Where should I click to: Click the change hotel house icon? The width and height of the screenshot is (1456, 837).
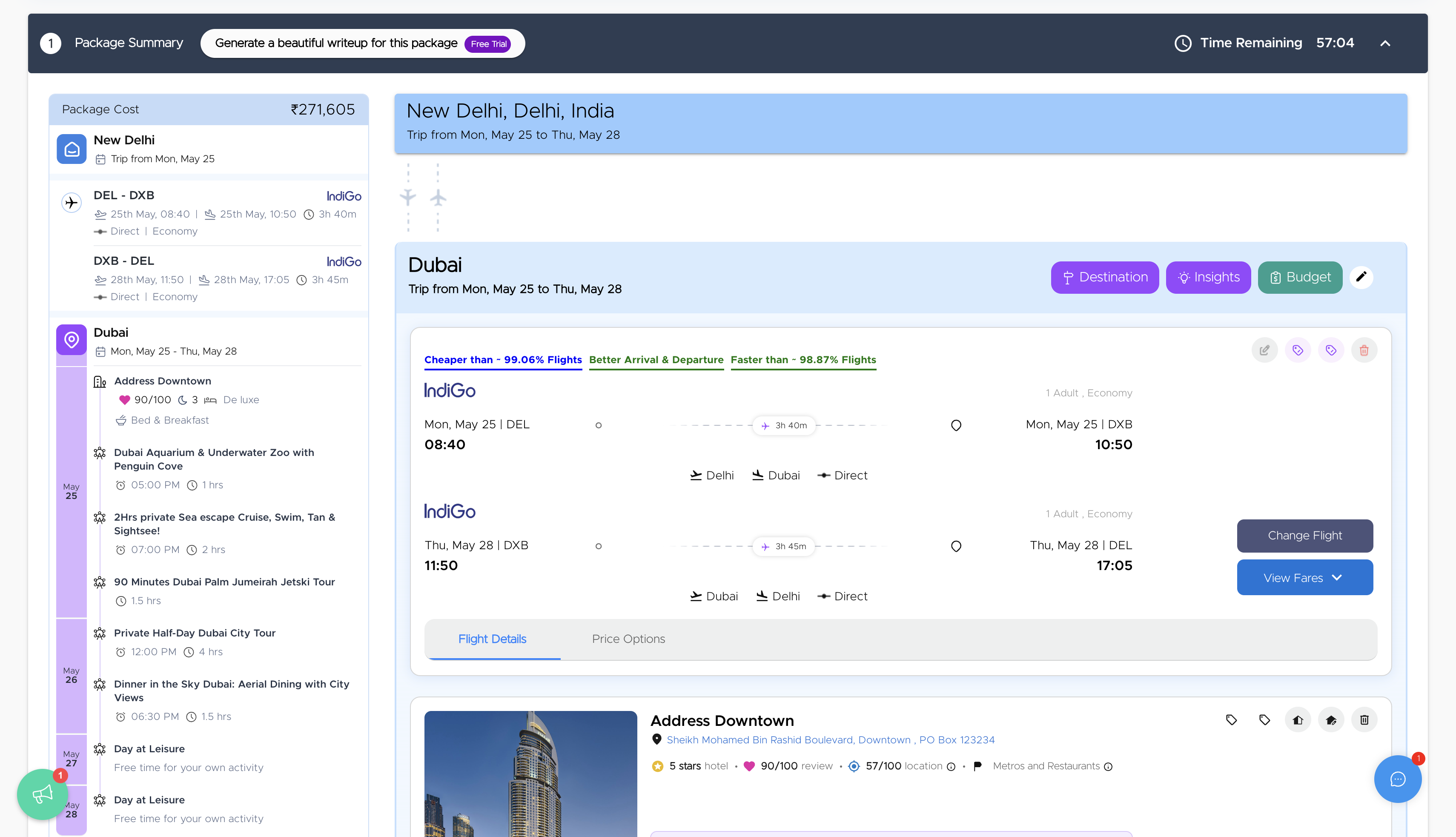click(x=1298, y=720)
